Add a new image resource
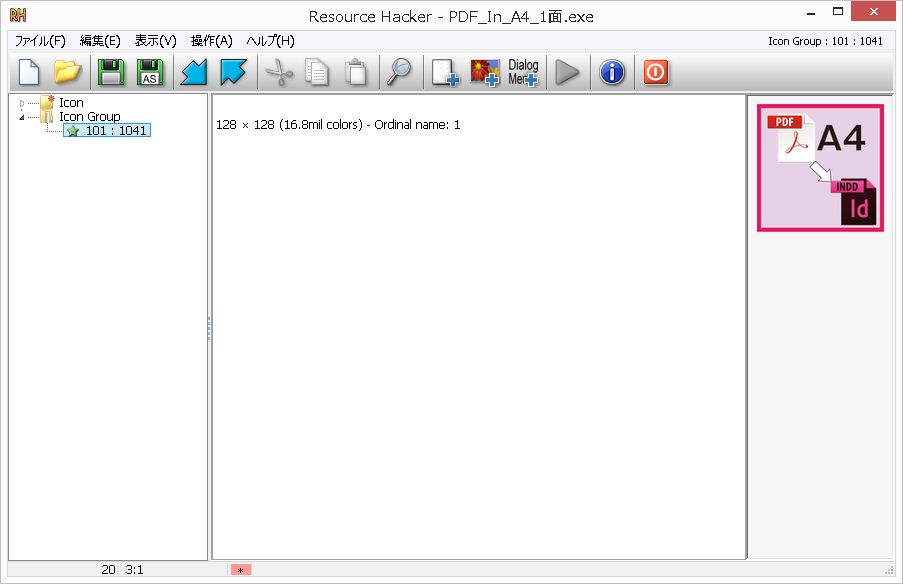This screenshot has width=903, height=584. pyautogui.click(x=485, y=73)
